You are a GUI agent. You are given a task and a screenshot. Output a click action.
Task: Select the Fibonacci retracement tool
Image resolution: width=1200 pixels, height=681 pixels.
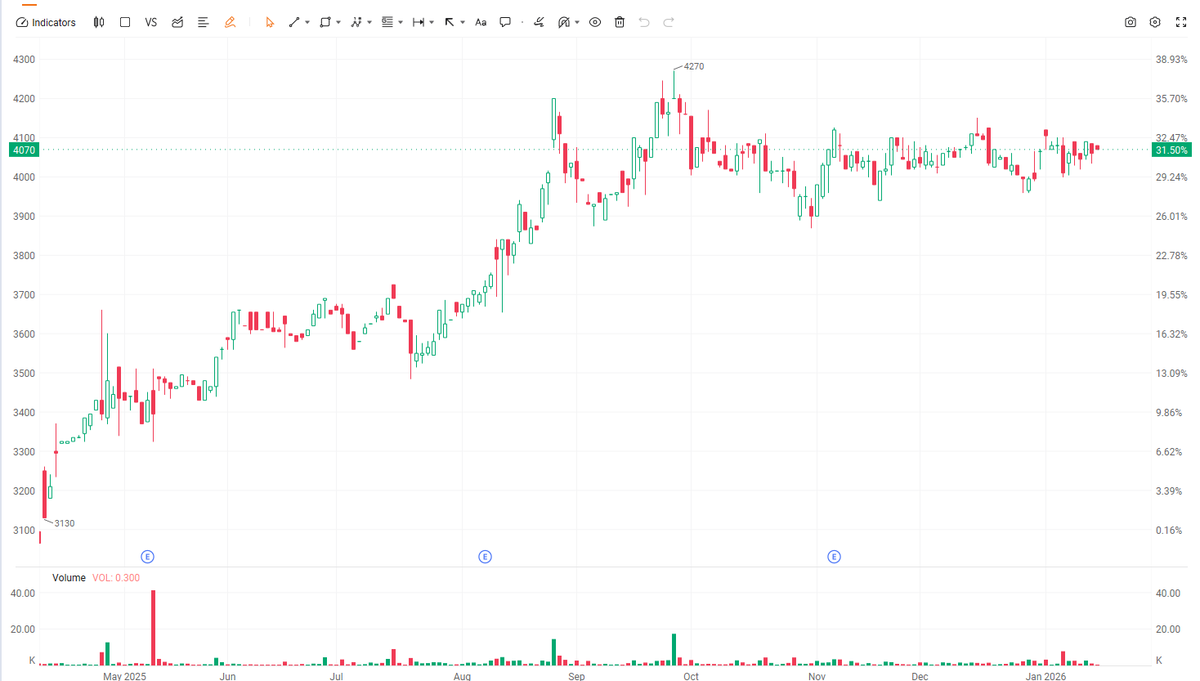click(x=388, y=22)
